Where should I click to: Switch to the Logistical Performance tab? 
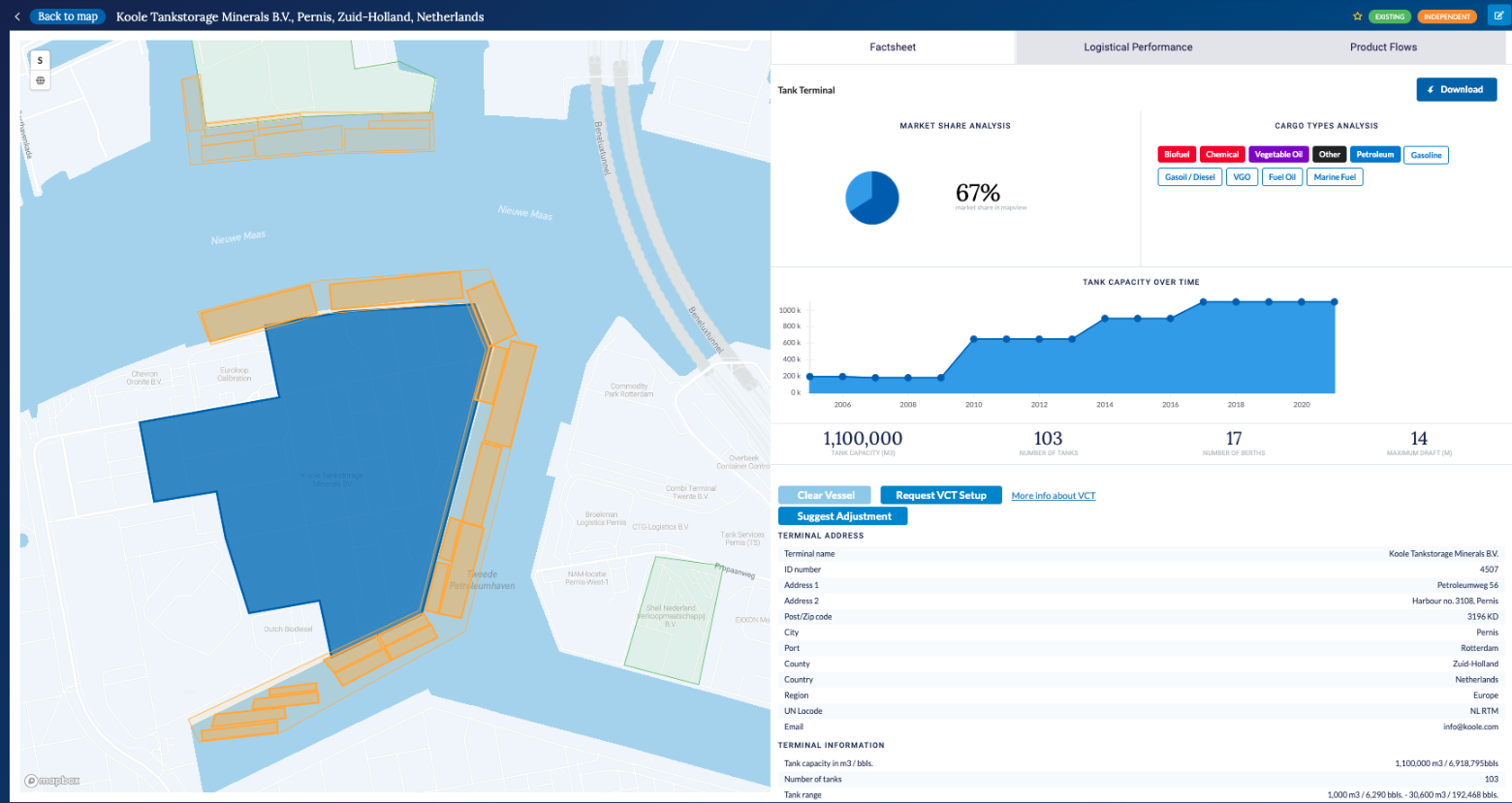coord(1138,46)
